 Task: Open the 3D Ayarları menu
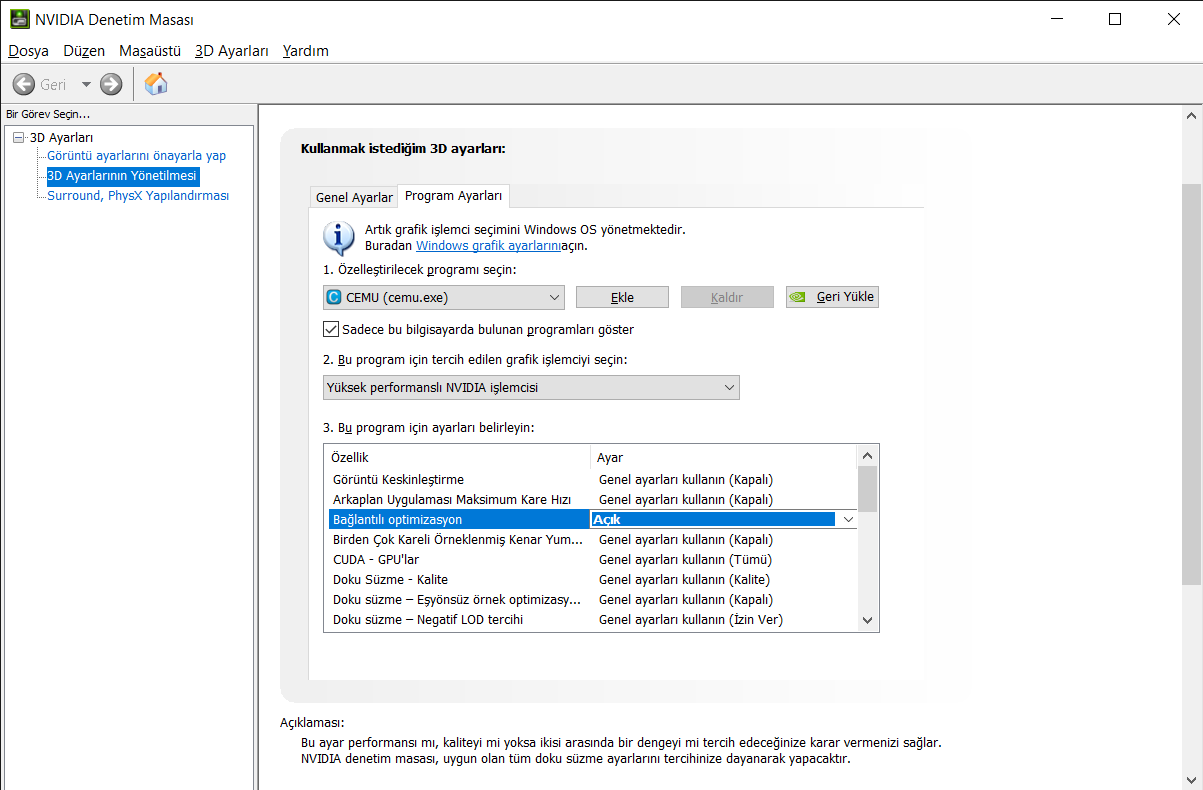232,51
